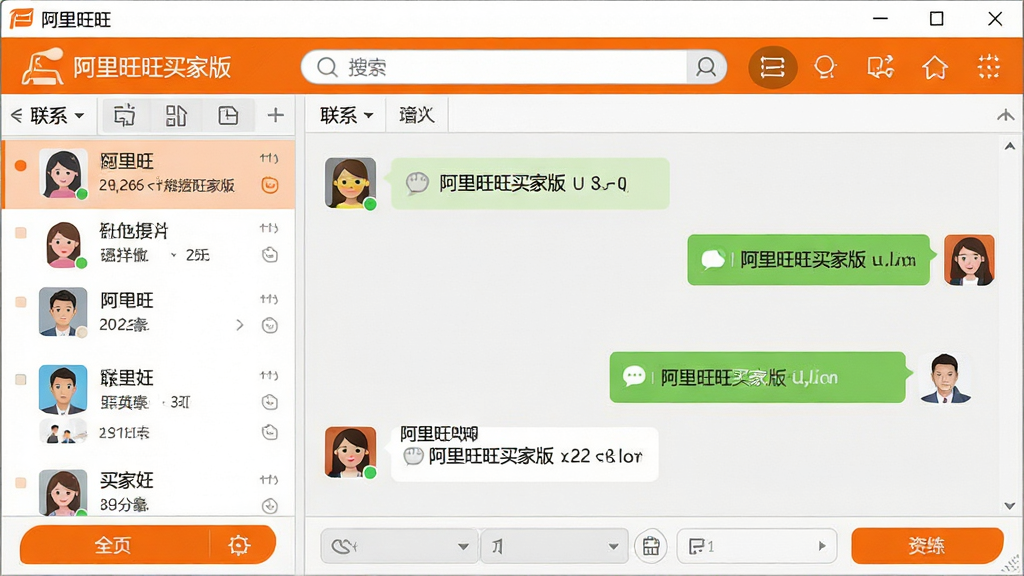Click chat scrollbar up arrow
1024x576 pixels.
(x=1010, y=146)
